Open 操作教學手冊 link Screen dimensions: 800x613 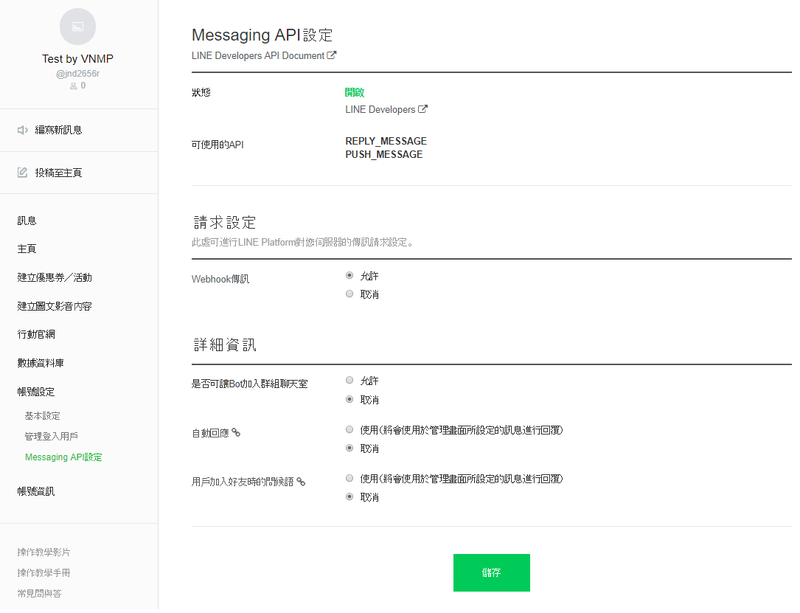(x=43, y=573)
